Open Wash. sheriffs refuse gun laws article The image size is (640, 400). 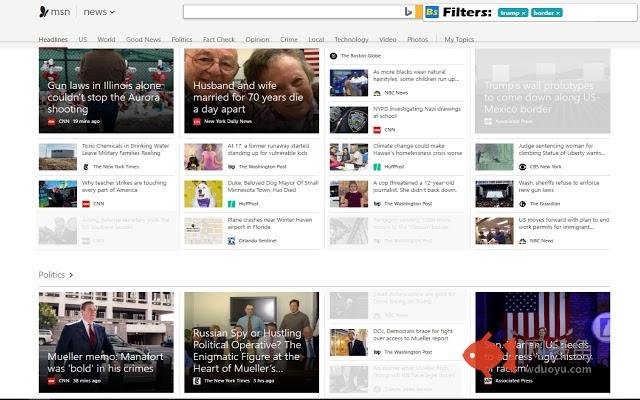pyautogui.click(x=559, y=186)
